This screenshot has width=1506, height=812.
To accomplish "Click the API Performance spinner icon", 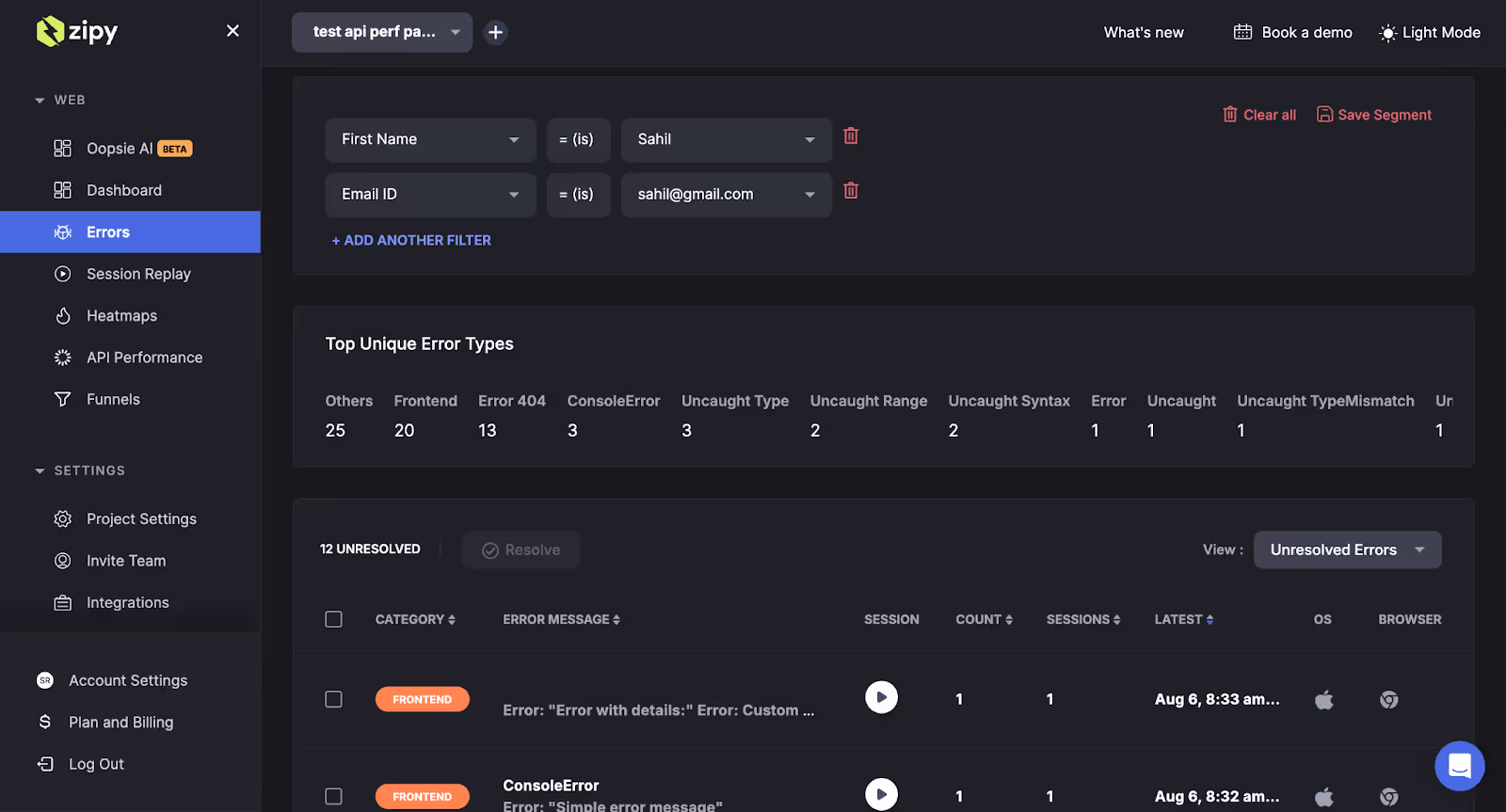I will [x=62, y=358].
